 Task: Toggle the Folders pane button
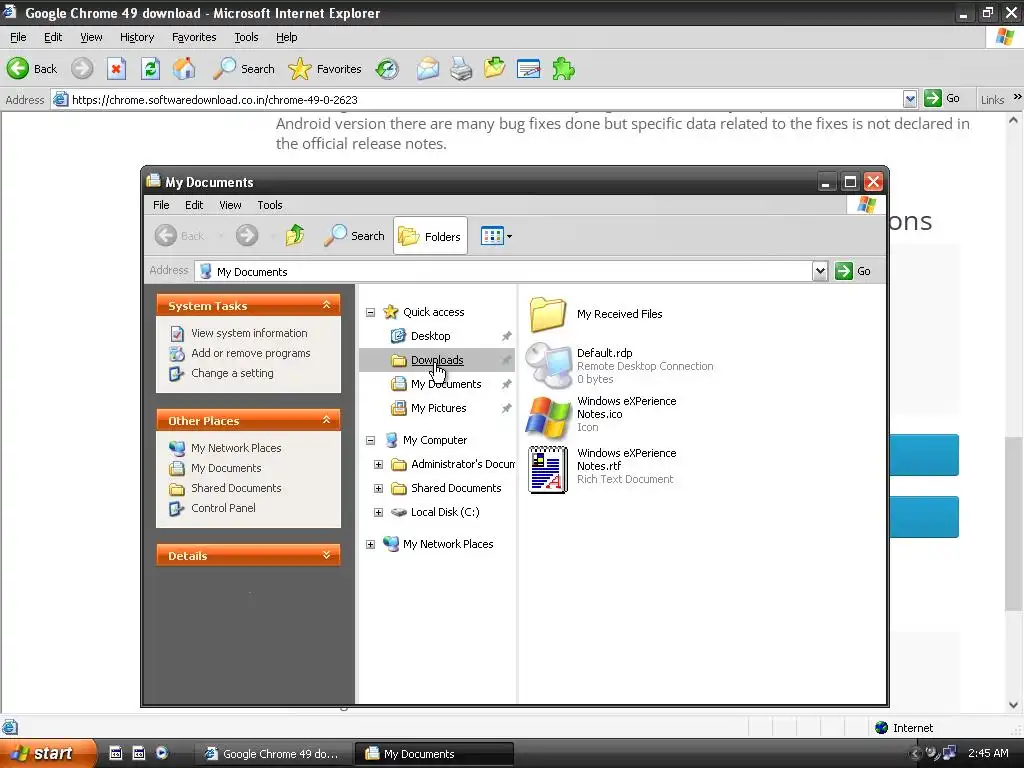(430, 236)
